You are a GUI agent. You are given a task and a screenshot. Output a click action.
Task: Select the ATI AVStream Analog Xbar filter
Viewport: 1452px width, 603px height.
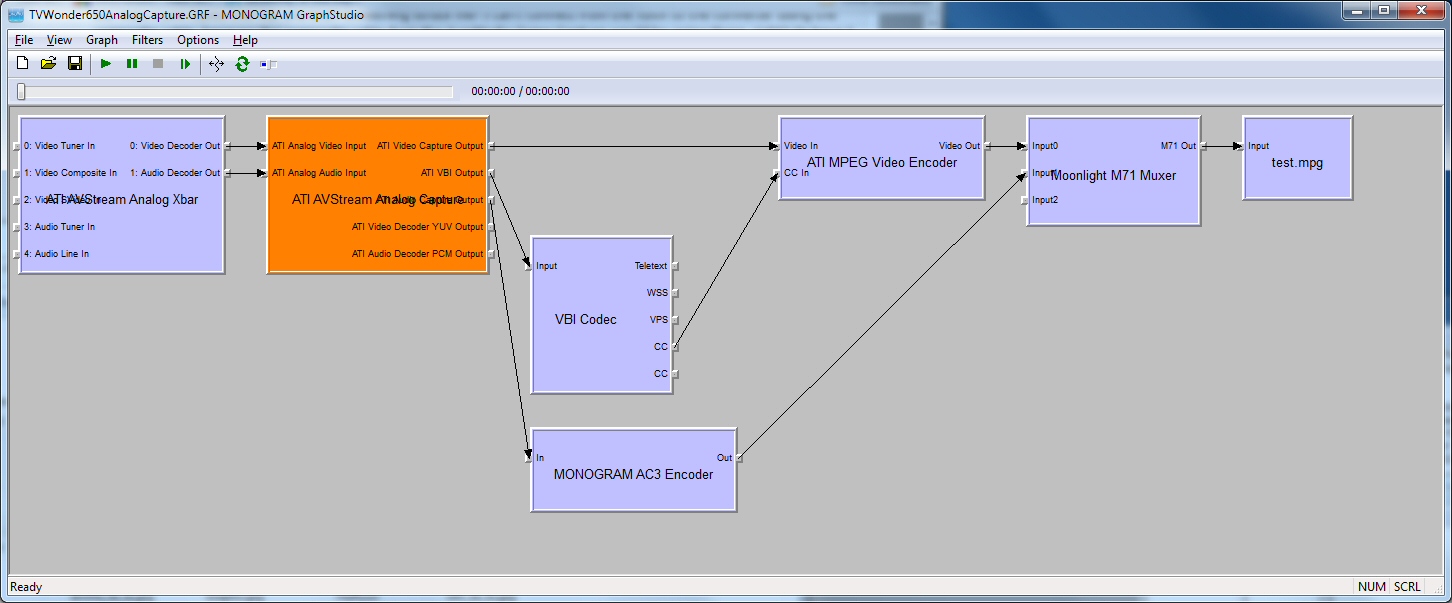121,194
